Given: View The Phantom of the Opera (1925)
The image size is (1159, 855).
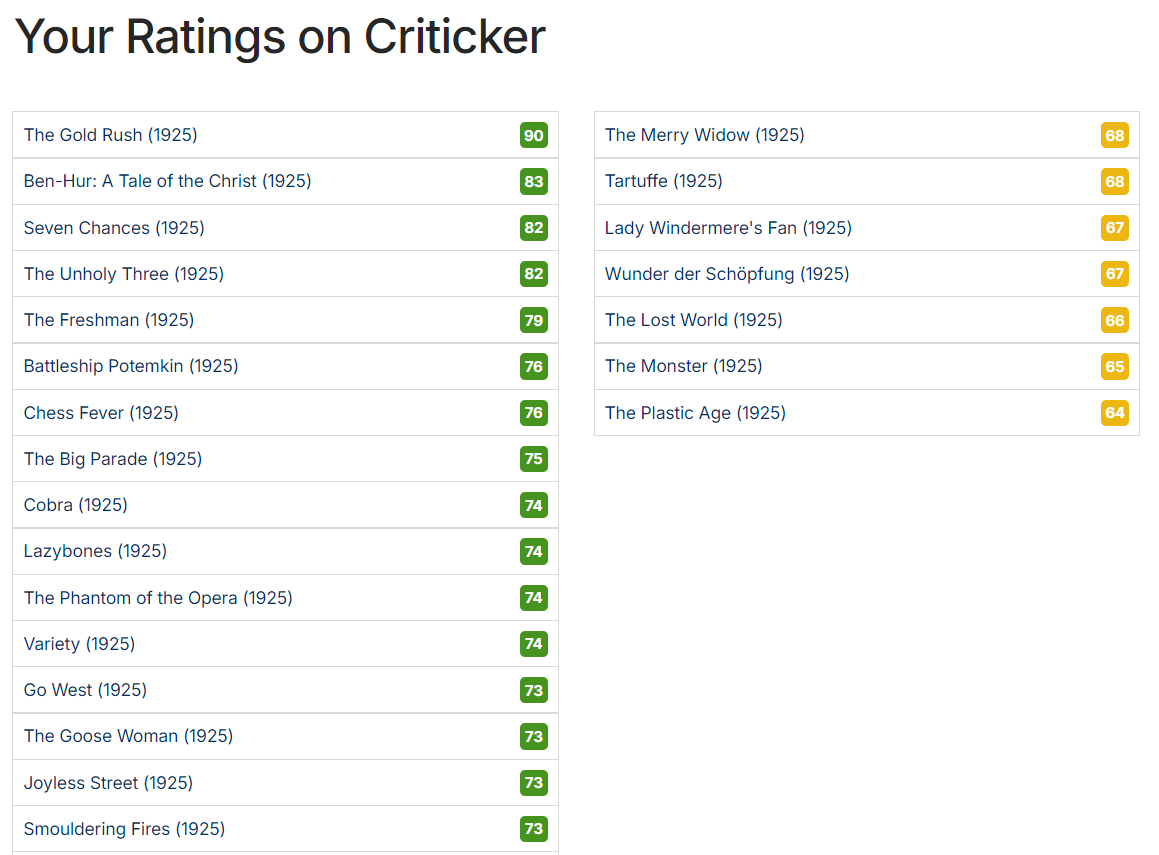Looking at the screenshot, I should pos(158,598).
